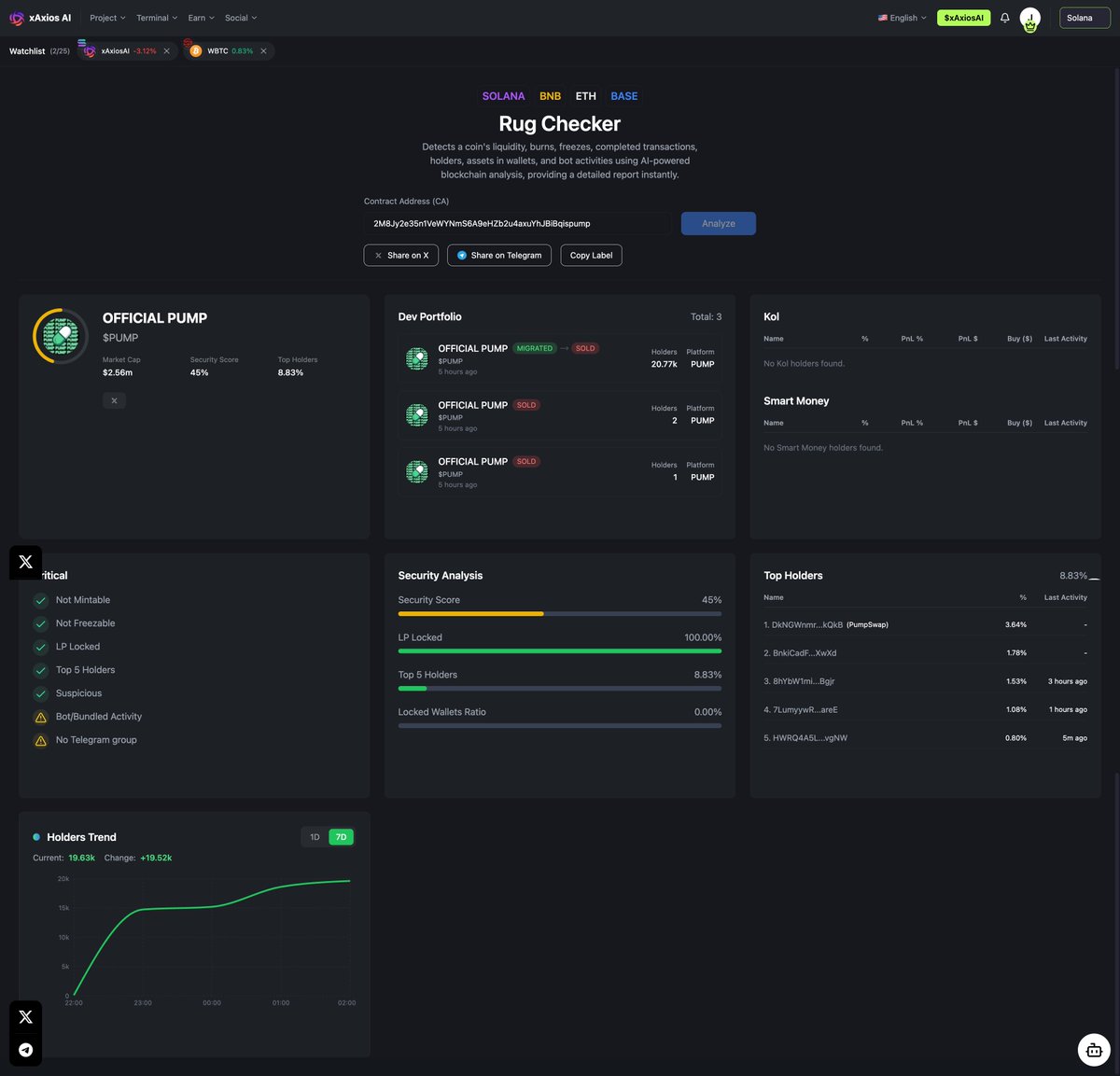Remove WBTC from watchlist

click(x=264, y=51)
